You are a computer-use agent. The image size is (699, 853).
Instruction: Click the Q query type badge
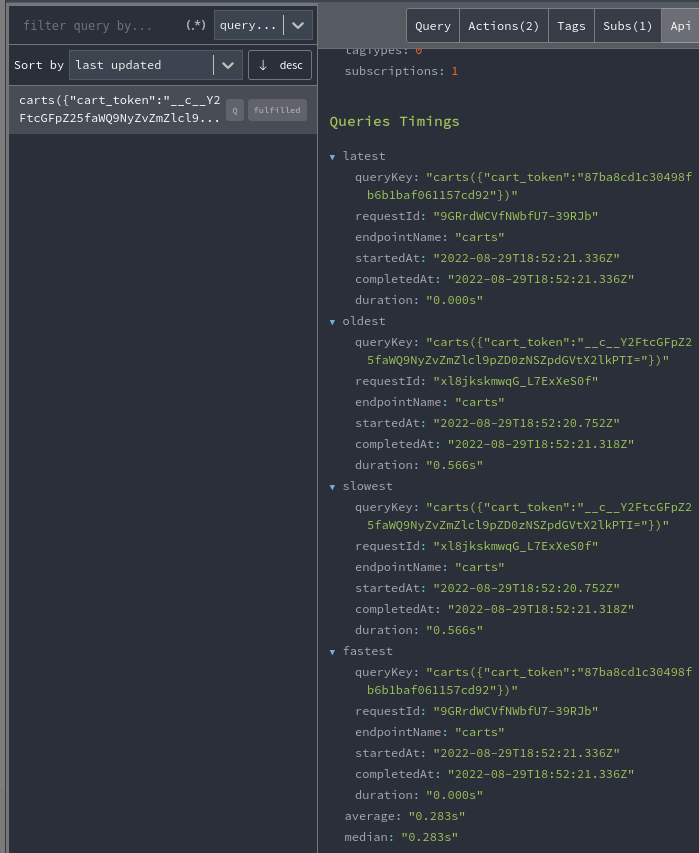pos(235,110)
